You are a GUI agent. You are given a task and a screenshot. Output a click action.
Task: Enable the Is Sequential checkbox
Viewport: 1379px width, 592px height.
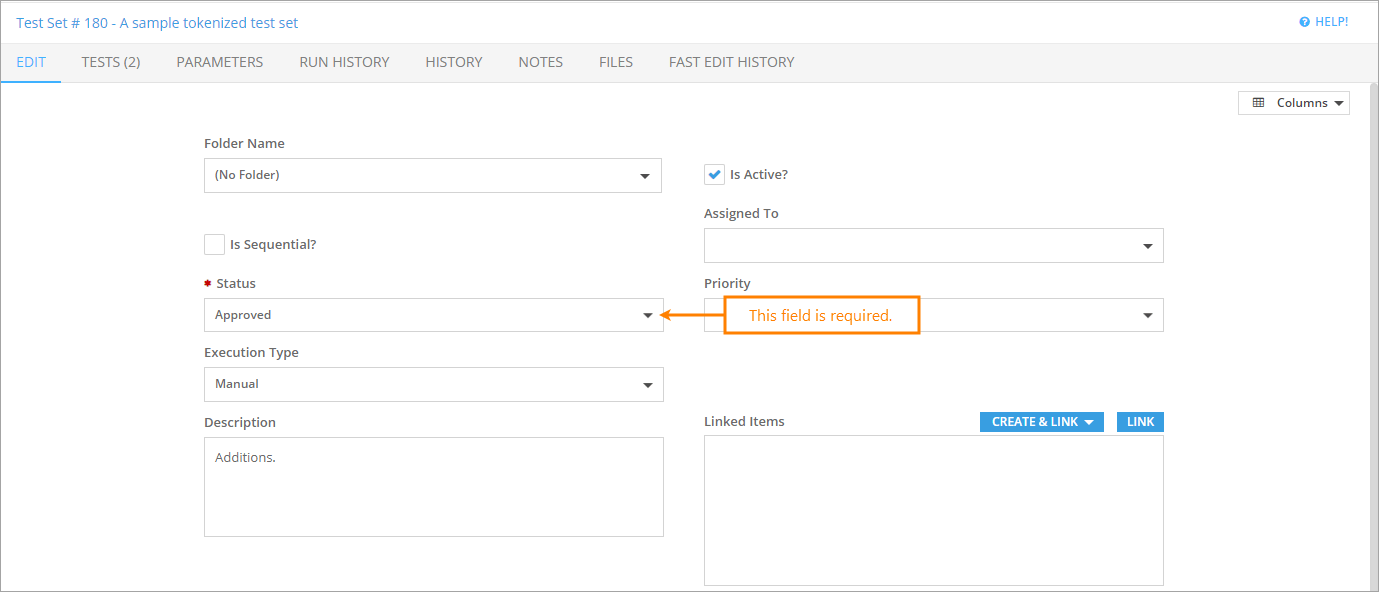tap(214, 244)
